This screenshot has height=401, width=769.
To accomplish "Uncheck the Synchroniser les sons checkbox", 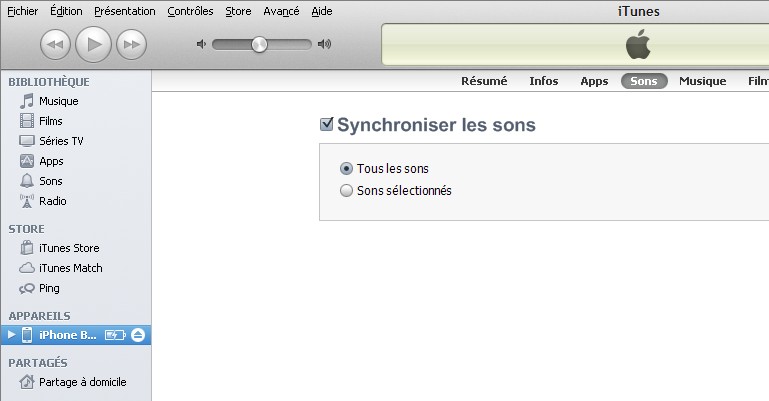I will tap(327, 124).
